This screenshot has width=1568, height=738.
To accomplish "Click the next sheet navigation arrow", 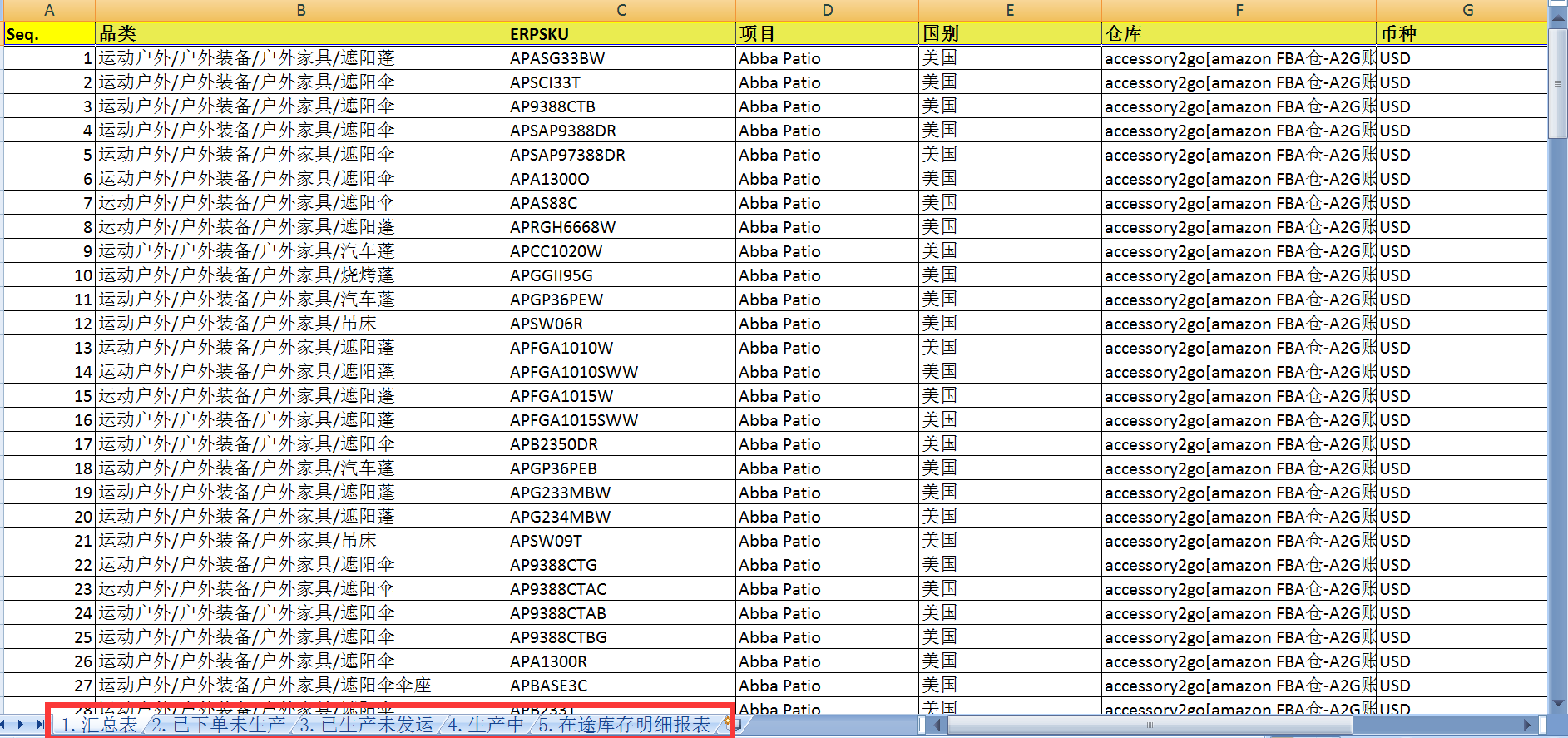I will click(x=22, y=725).
